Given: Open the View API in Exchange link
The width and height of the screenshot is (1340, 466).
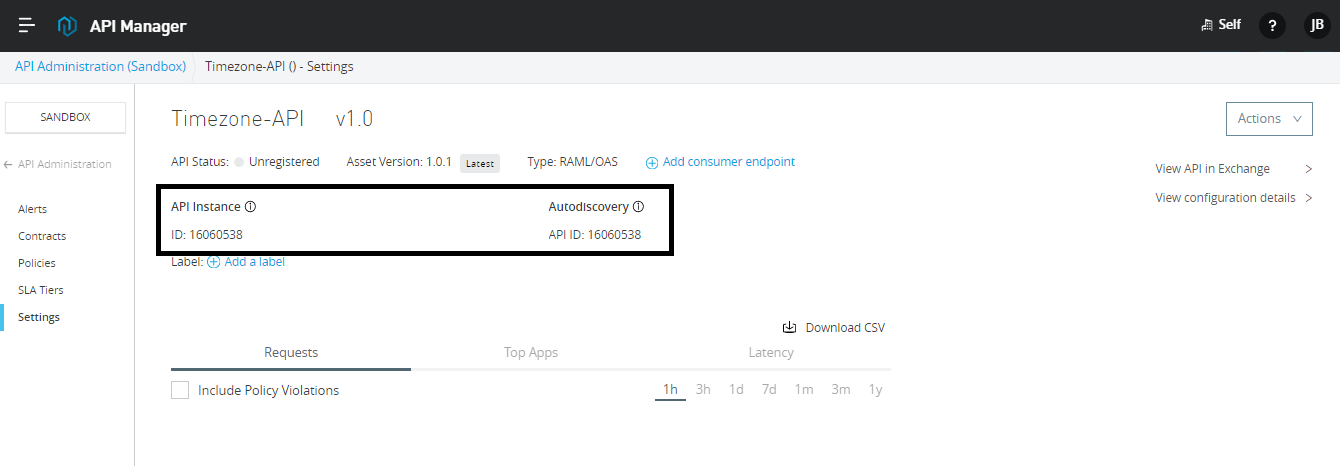Looking at the screenshot, I should tap(1212, 169).
